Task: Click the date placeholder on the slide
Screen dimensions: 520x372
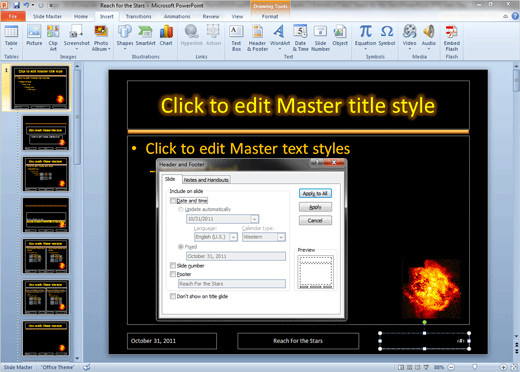Action: pyautogui.click(x=172, y=341)
